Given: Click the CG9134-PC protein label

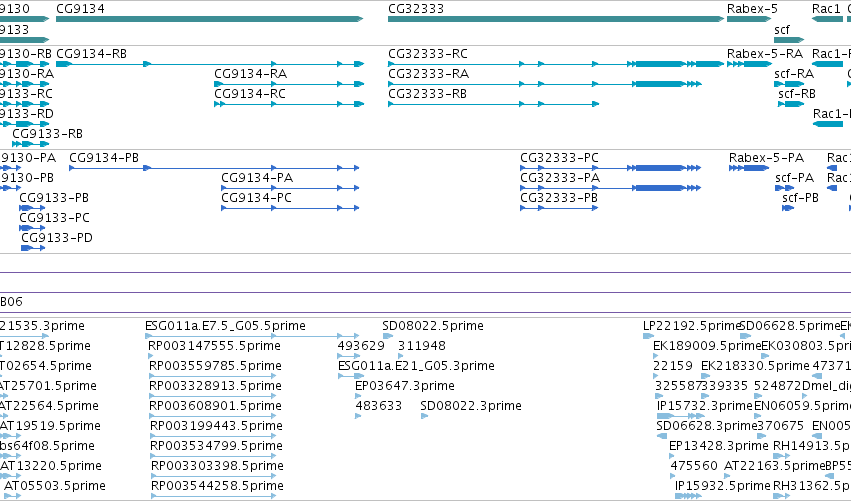Looking at the screenshot, I should [x=257, y=198].
